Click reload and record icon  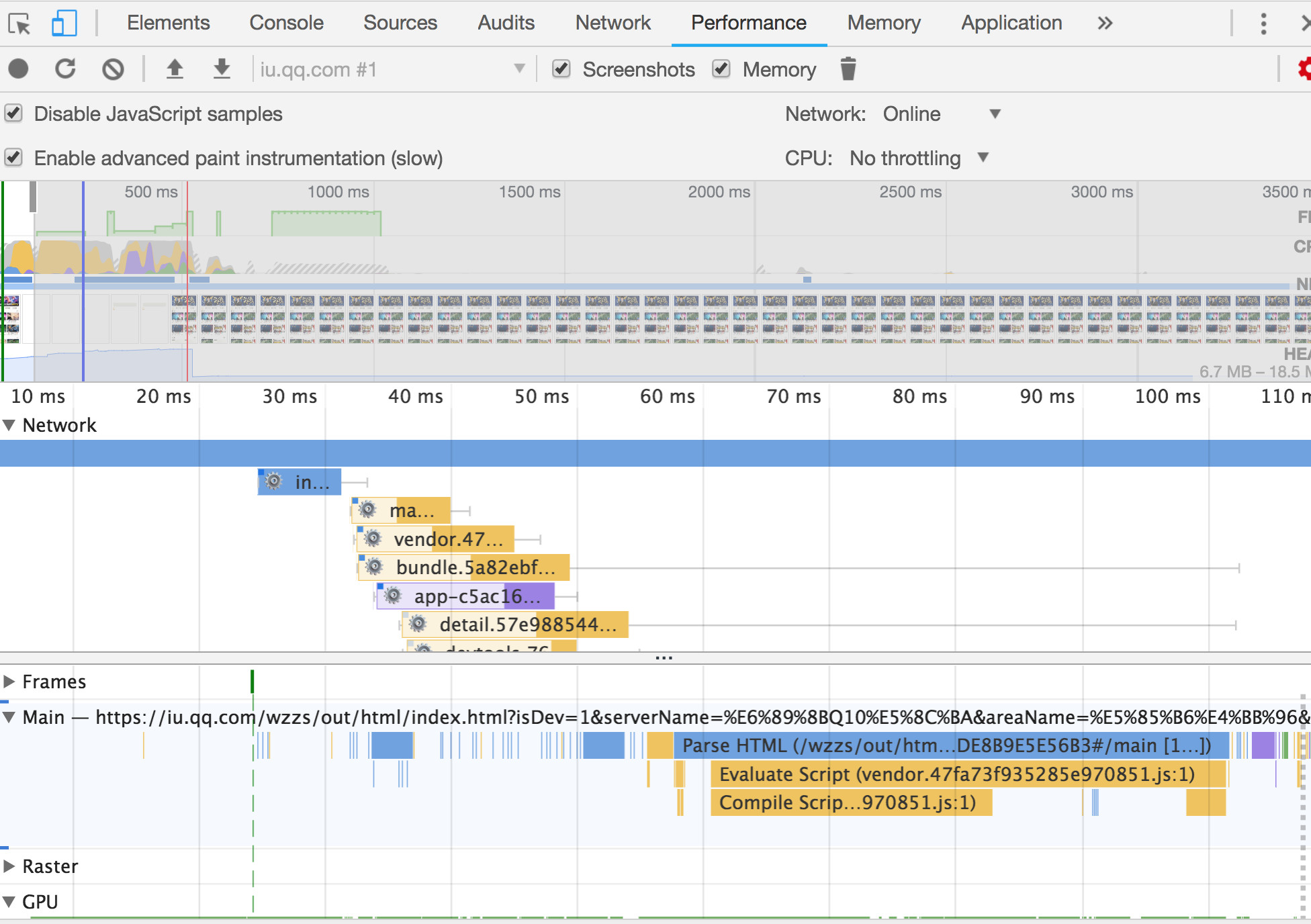click(x=65, y=69)
